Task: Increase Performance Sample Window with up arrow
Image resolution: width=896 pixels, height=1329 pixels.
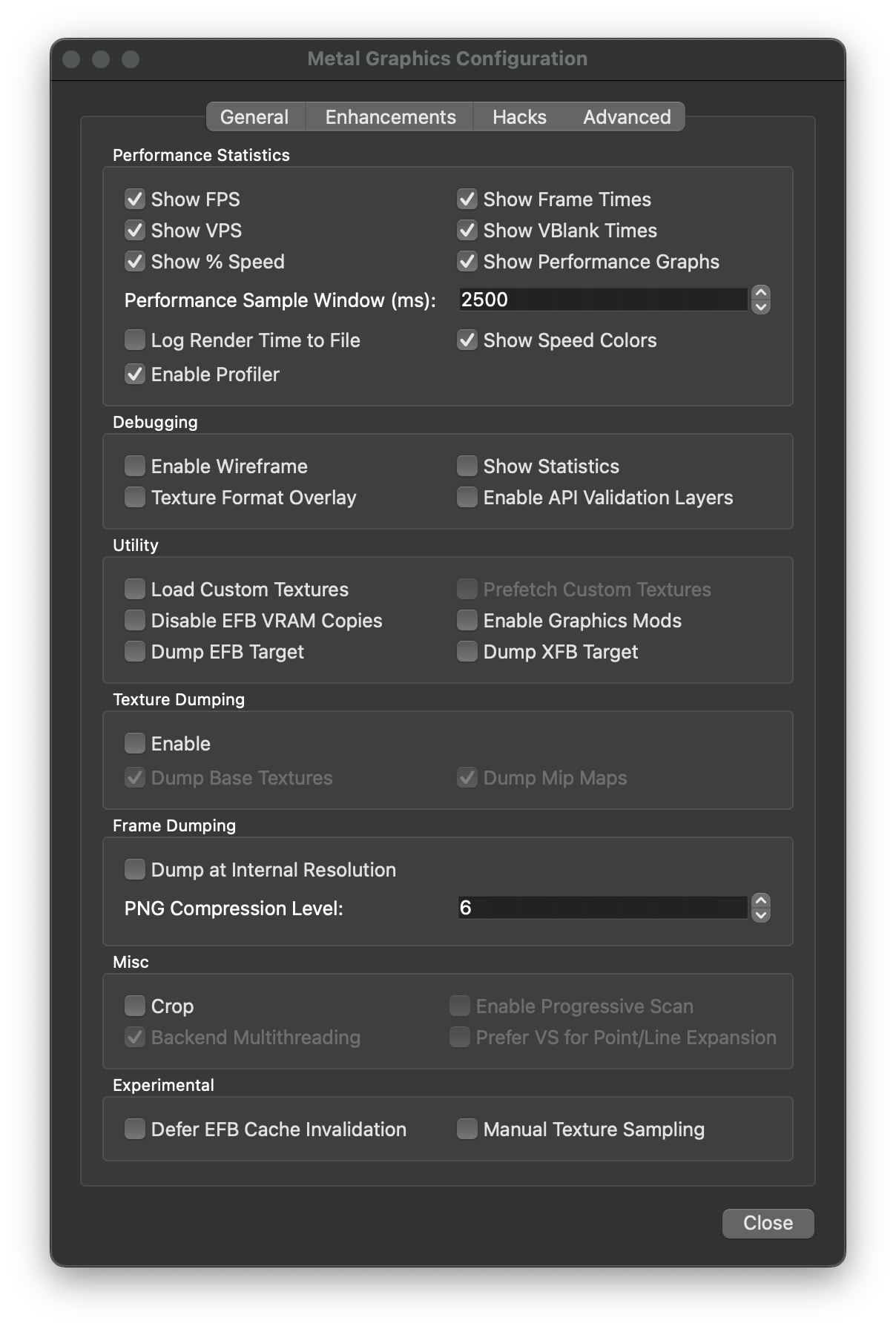Action: (761, 292)
